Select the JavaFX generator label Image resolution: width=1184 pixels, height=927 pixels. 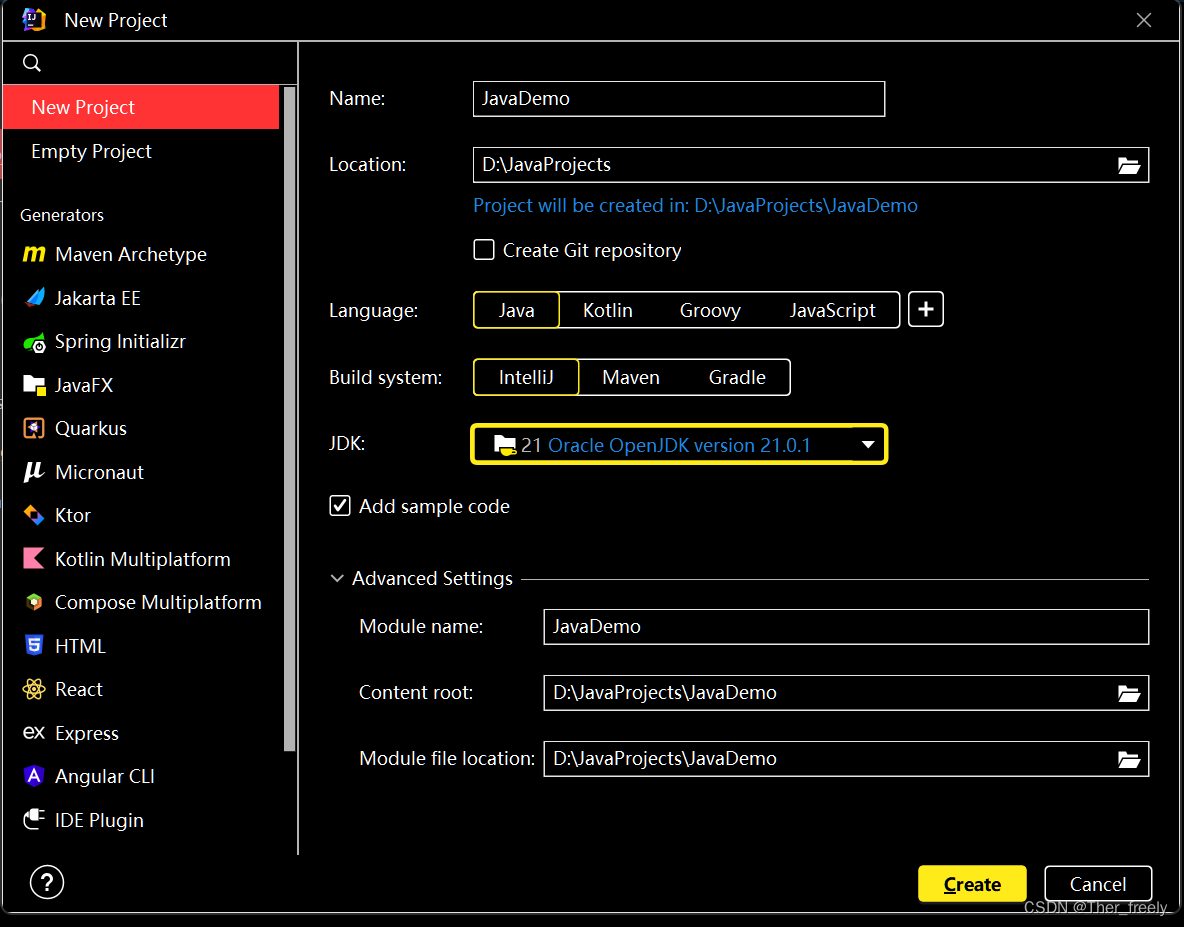pos(84,386)
